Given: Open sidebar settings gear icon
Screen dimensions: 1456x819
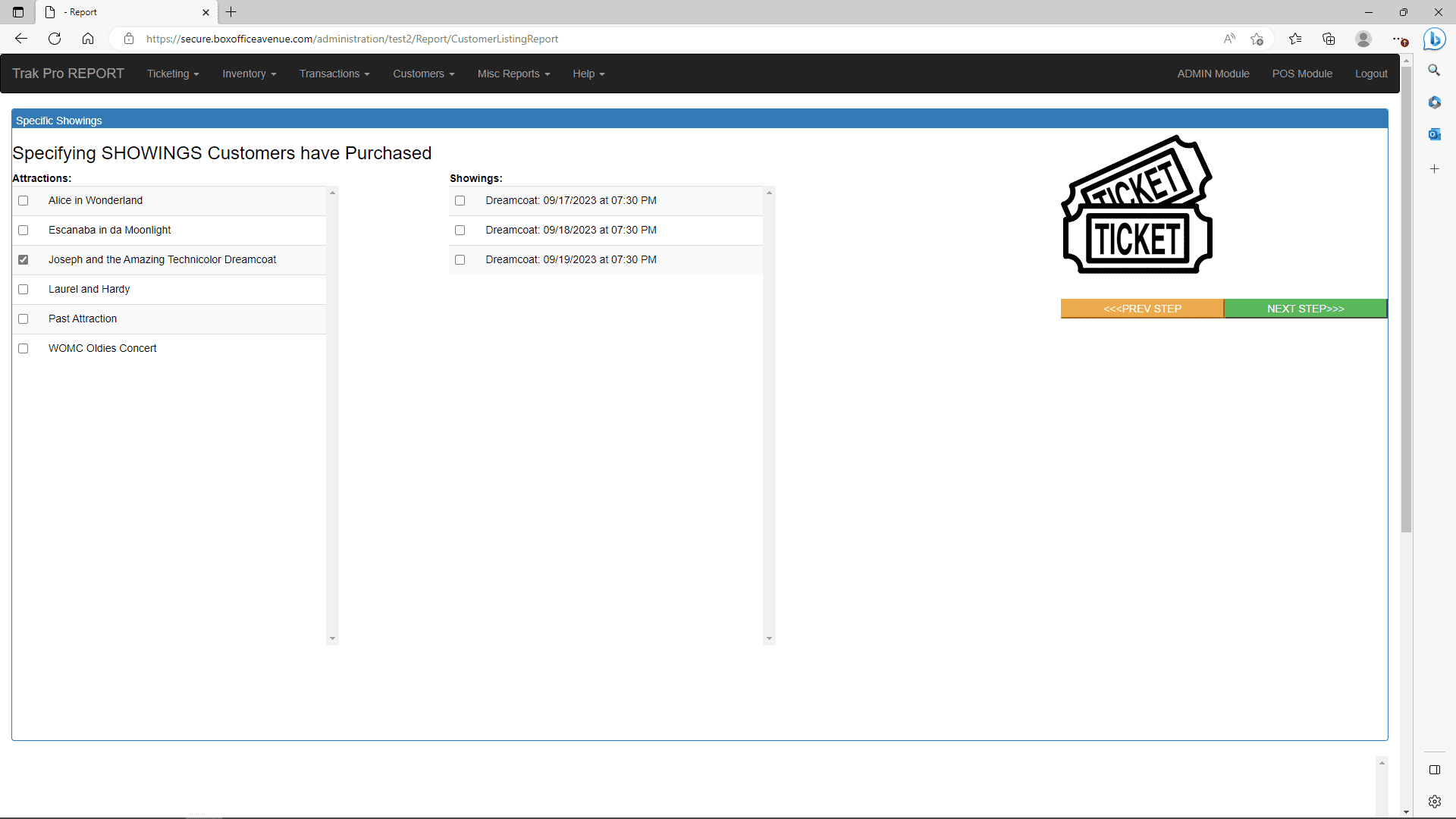Looking at the screenshot, I should click(1434, 802).
